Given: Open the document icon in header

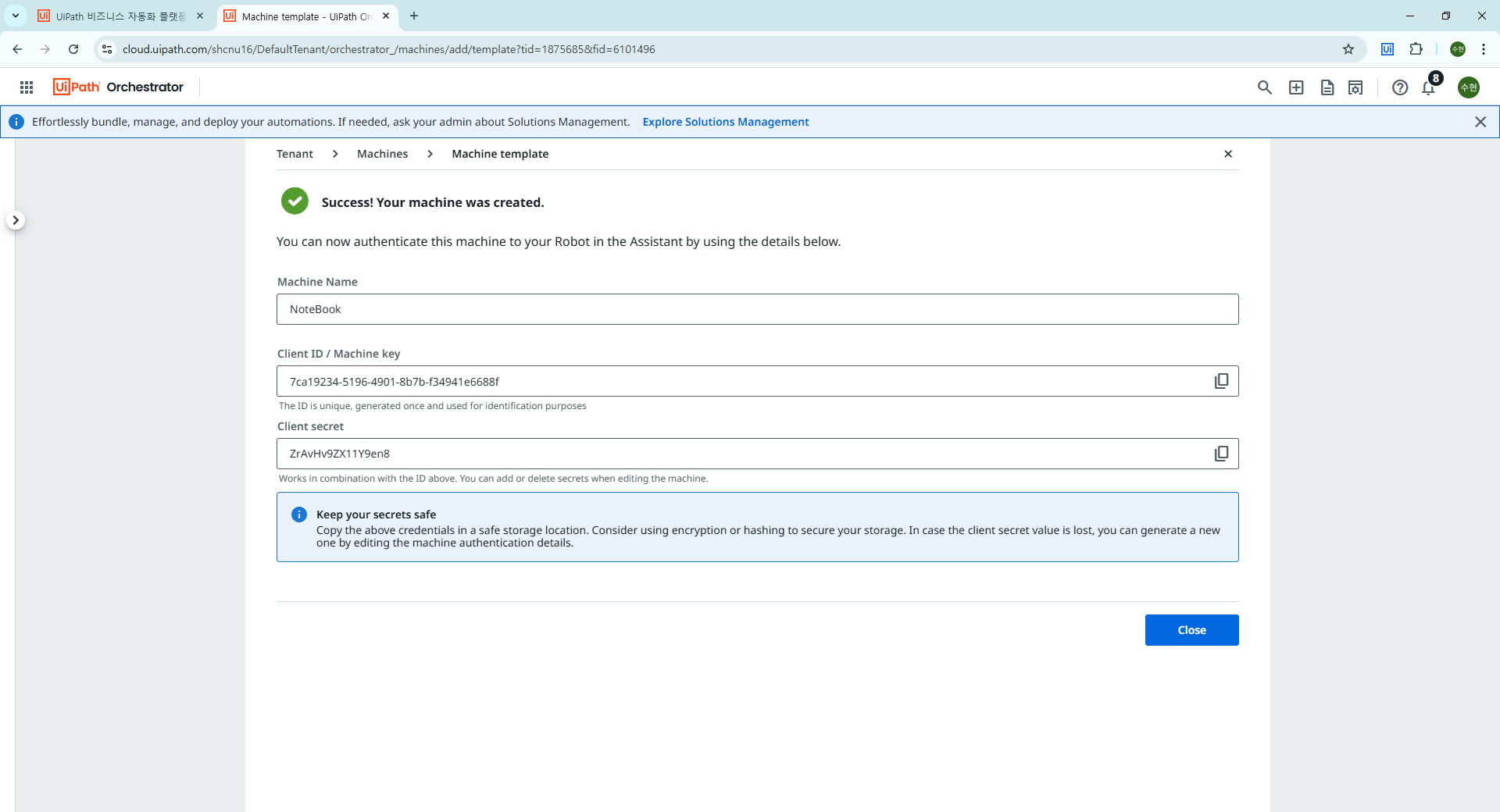Looking at the screenshot, I should point(1327,87).
